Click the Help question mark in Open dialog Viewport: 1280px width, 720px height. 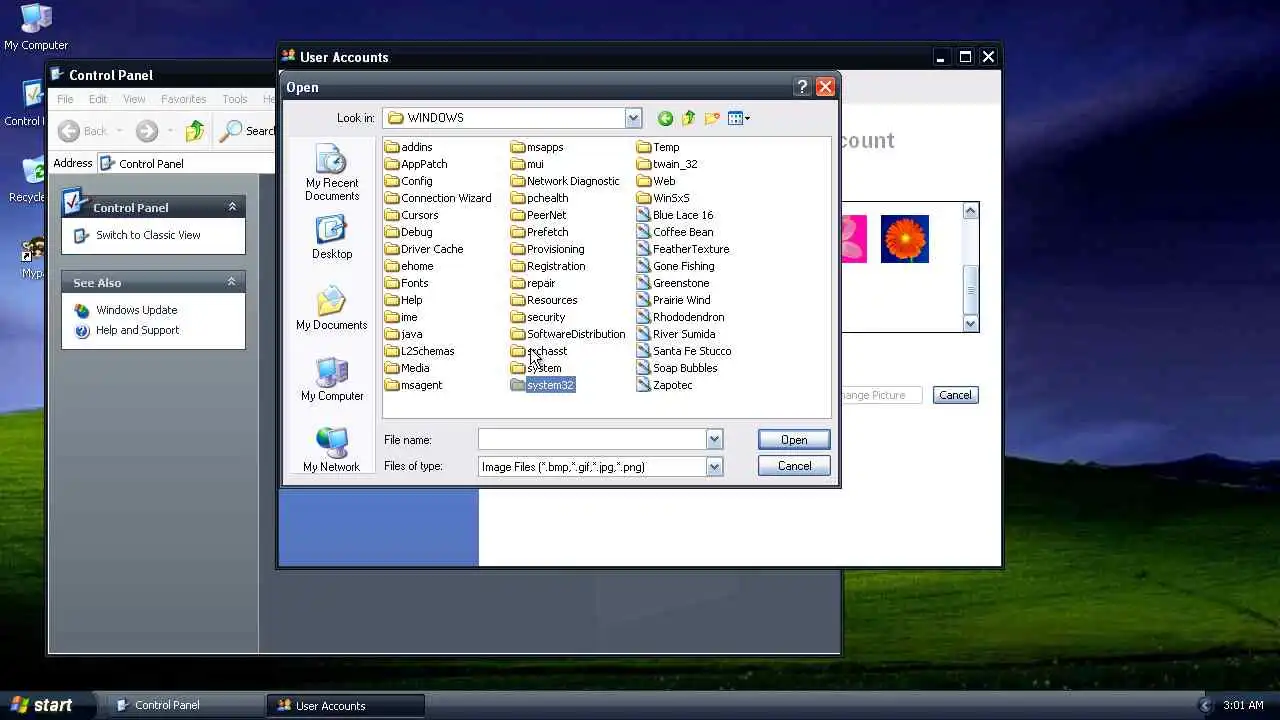pyautogui.click(x=802, y=87)
